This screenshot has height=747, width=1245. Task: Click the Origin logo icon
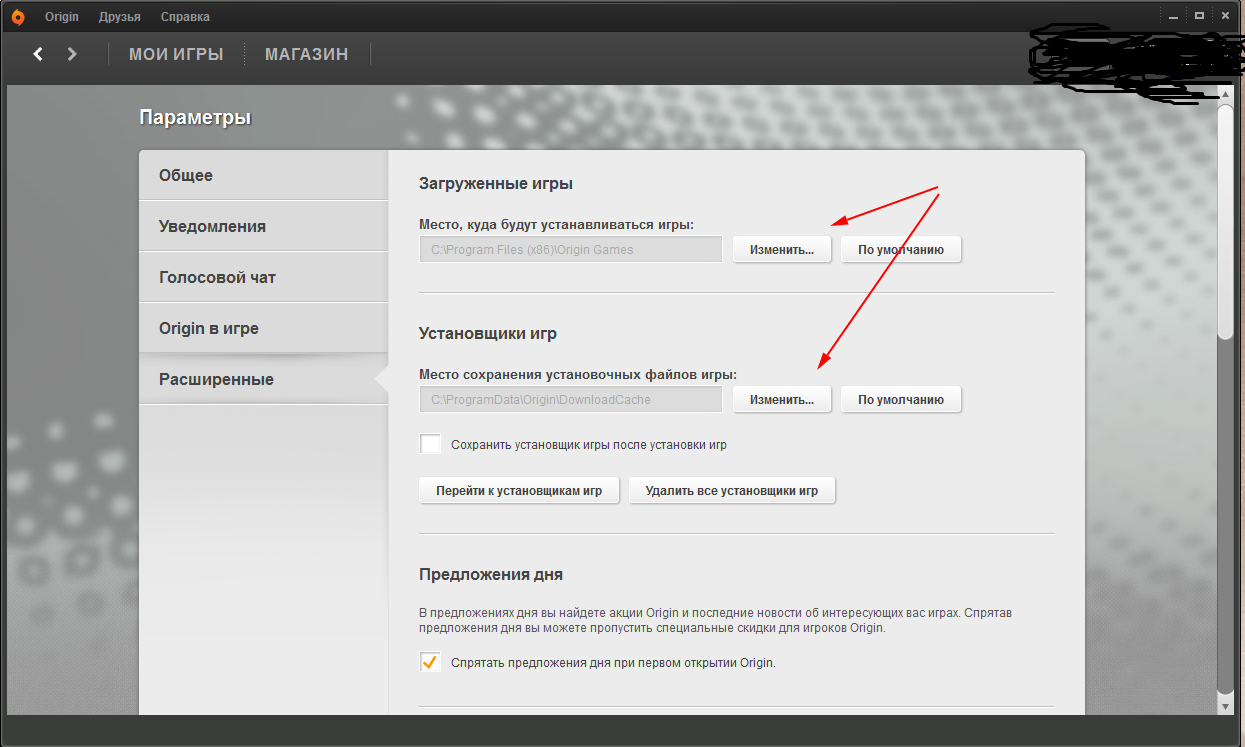(16, 17)
